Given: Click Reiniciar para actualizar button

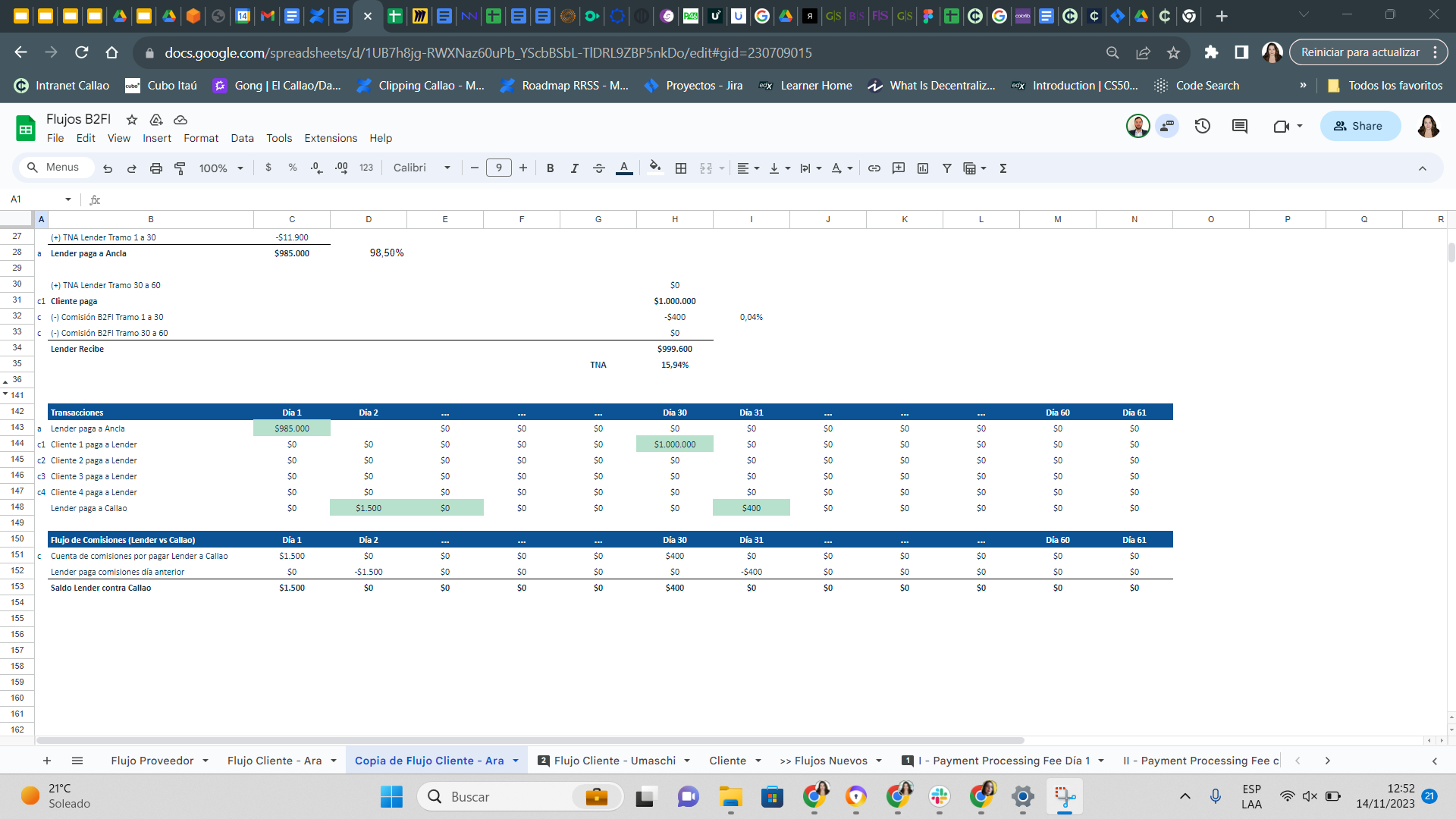Looking at the screenshot, I should (x=1360, y=52).
